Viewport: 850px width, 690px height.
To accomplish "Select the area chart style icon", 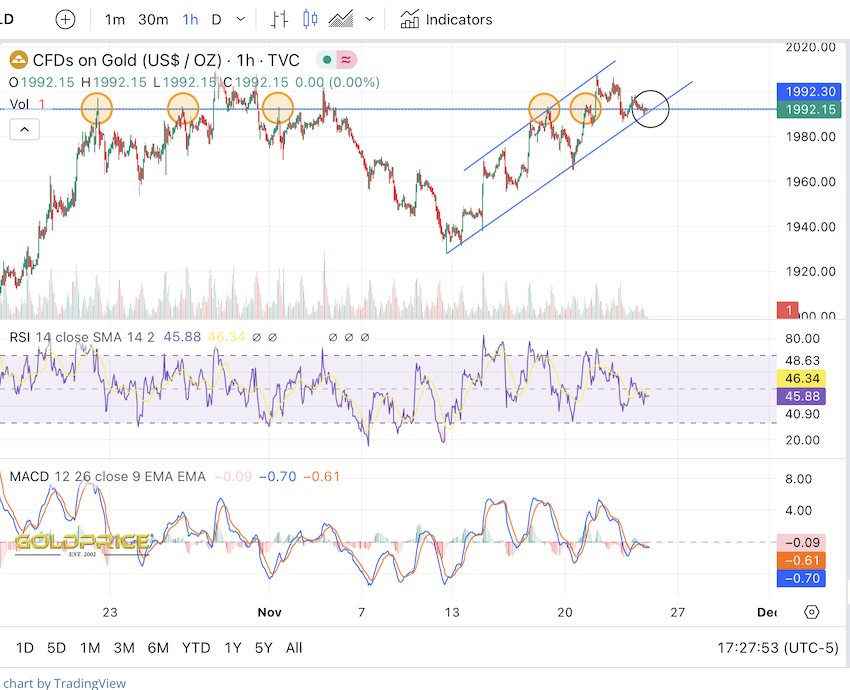I will click(341, 19).
